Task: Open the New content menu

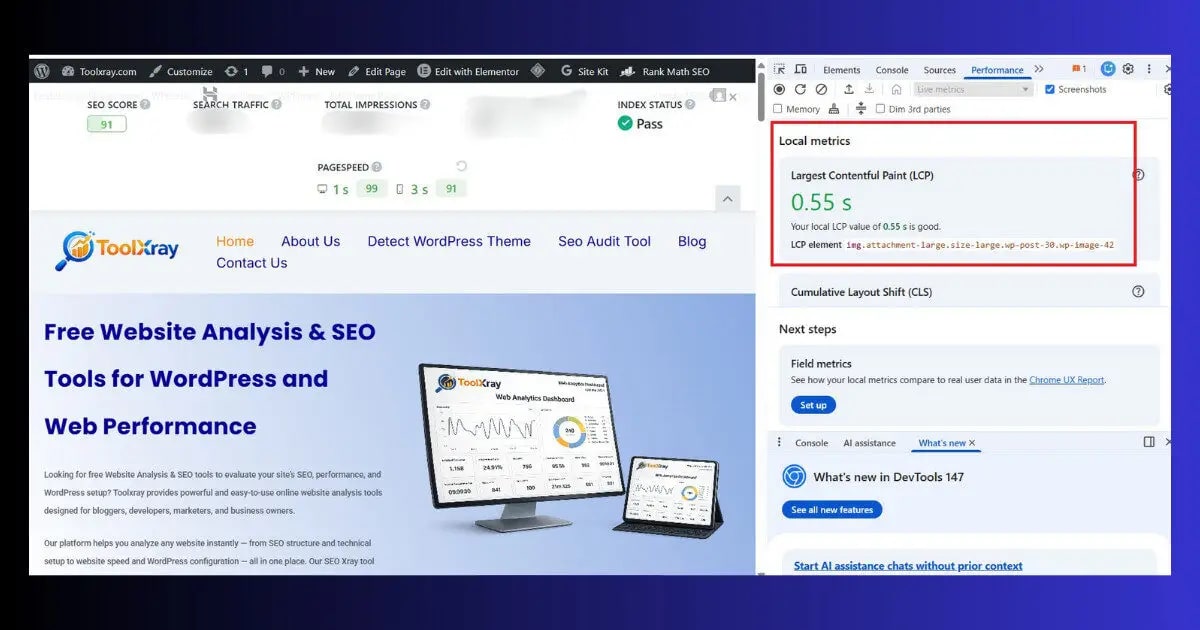Action: pyautogui.click(x=316, y=71)
